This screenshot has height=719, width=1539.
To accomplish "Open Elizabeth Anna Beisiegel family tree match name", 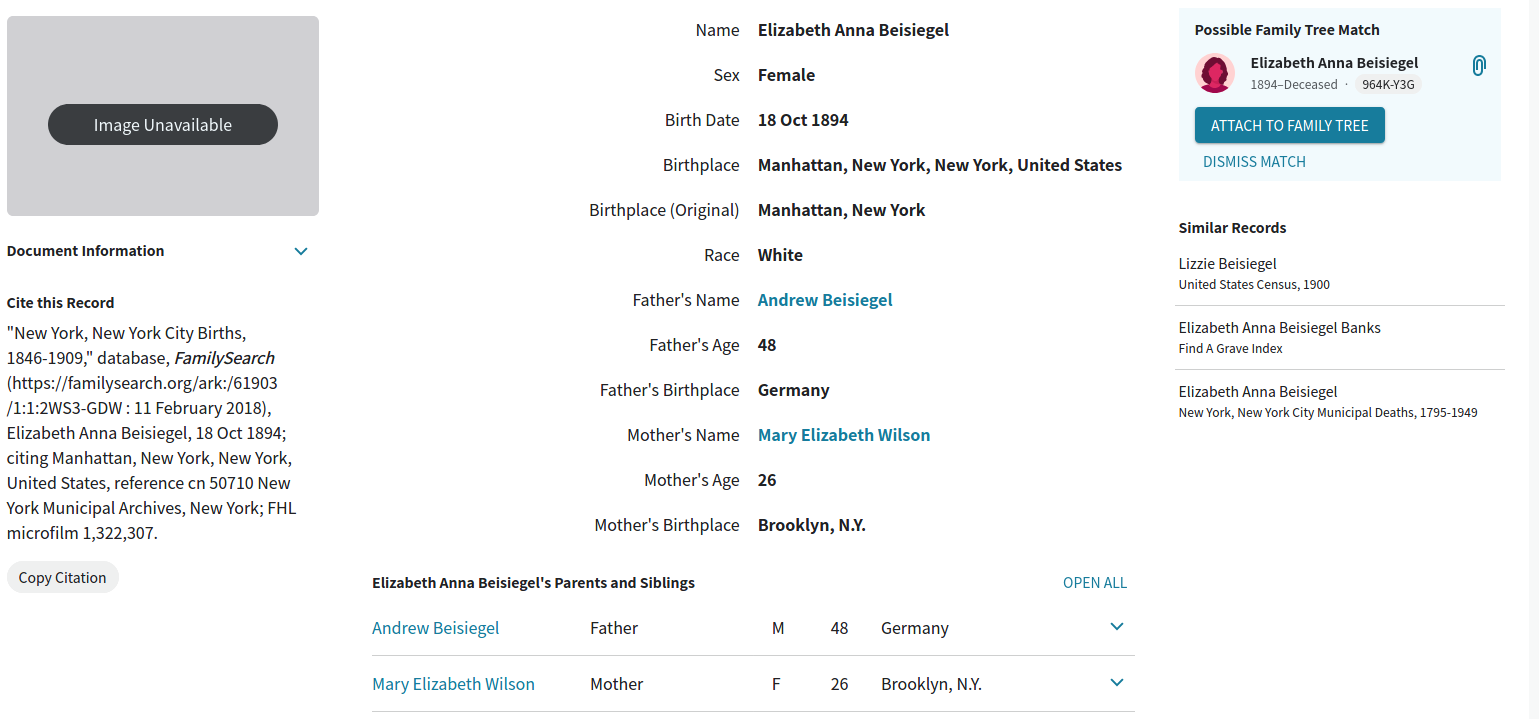I will [1334, 63].
